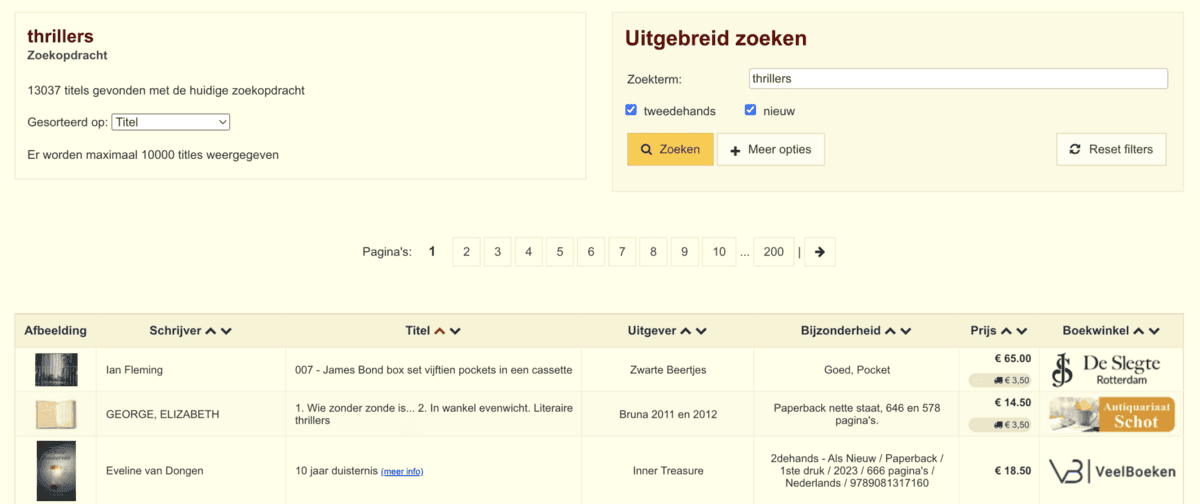Go to page 2 of results
Viewport: 1200px width, 504px height.
point(466,252)
